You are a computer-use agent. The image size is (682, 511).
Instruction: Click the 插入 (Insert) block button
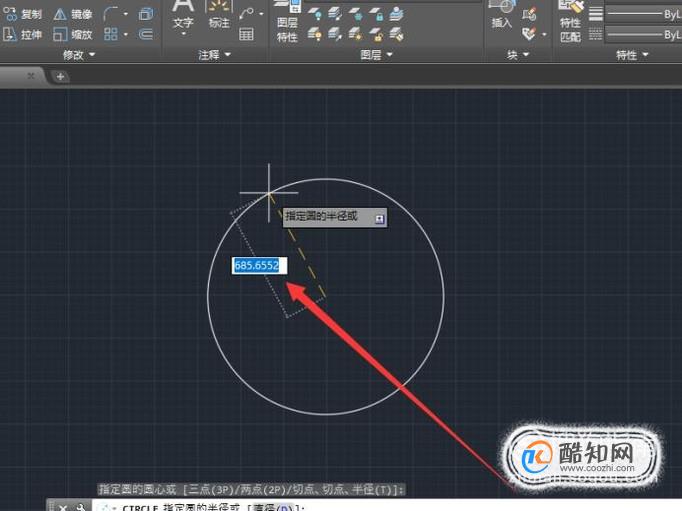tap(501, 15)
